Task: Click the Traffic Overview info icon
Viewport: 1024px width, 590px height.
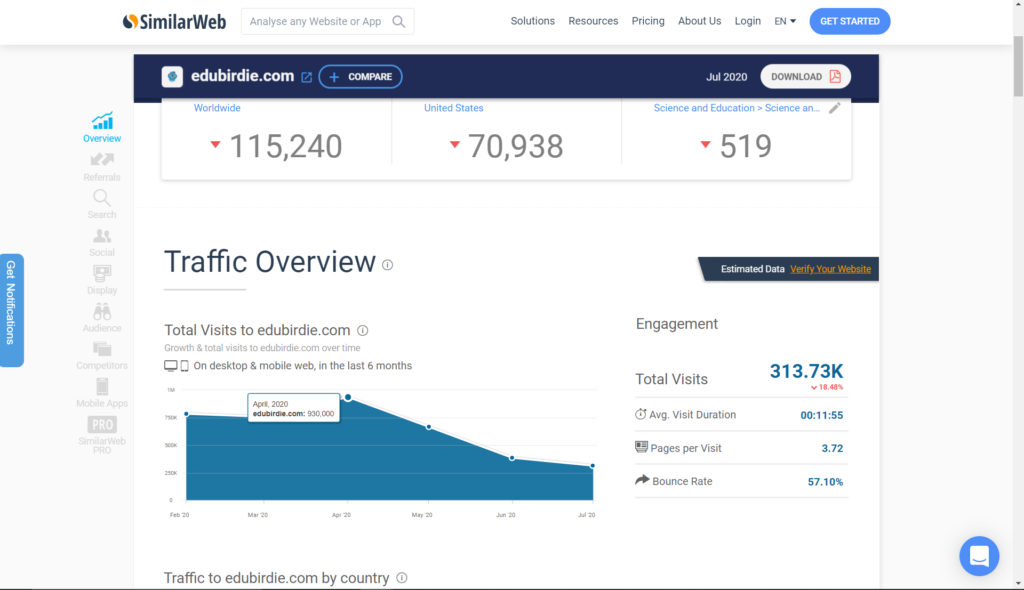Action: (x=387, y=265)
